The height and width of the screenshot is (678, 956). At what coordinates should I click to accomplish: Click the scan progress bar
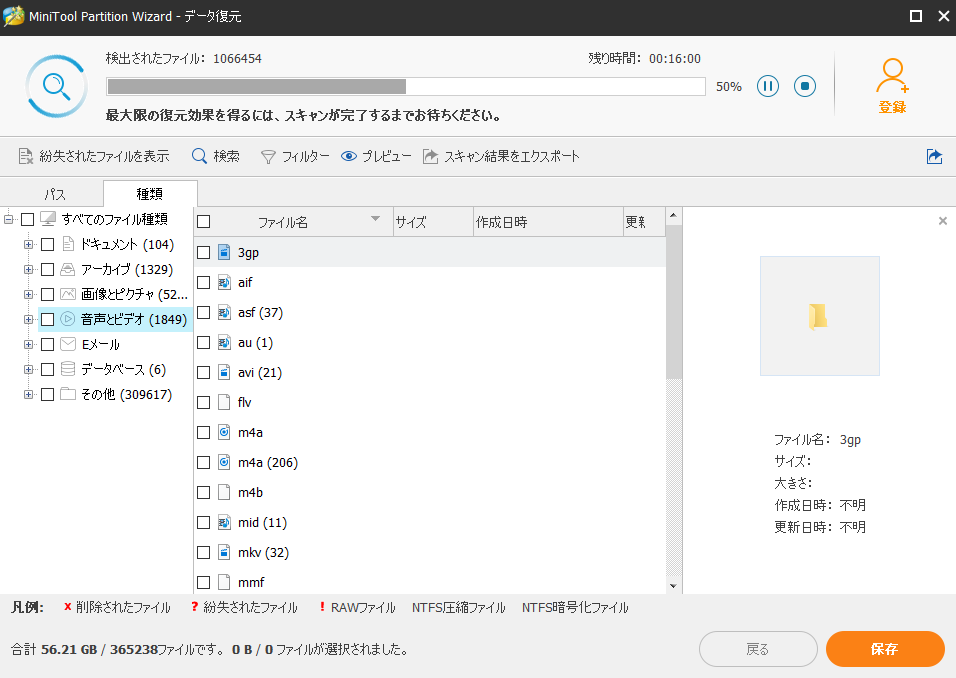click(x=406, y=87)
